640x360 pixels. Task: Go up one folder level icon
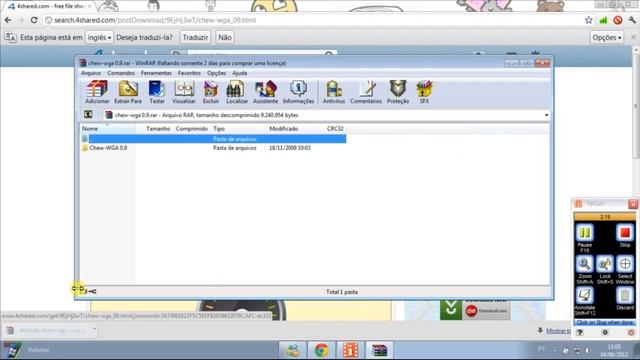(88, 115)
